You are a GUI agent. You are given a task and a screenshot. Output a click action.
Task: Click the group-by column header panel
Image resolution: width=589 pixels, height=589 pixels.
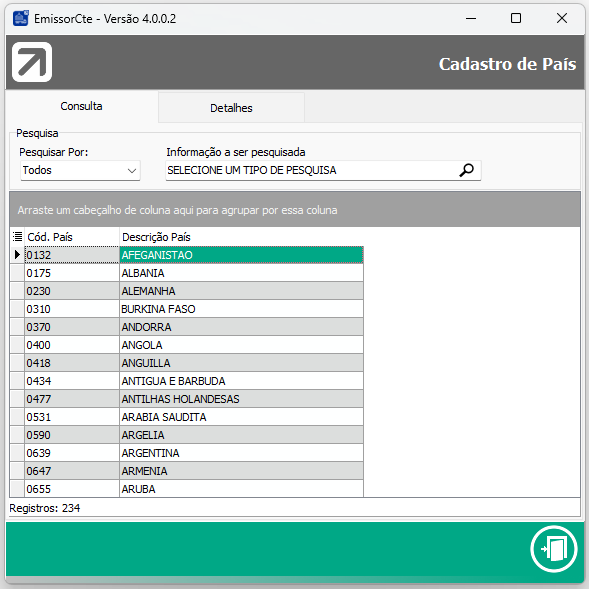click(295, 210)
